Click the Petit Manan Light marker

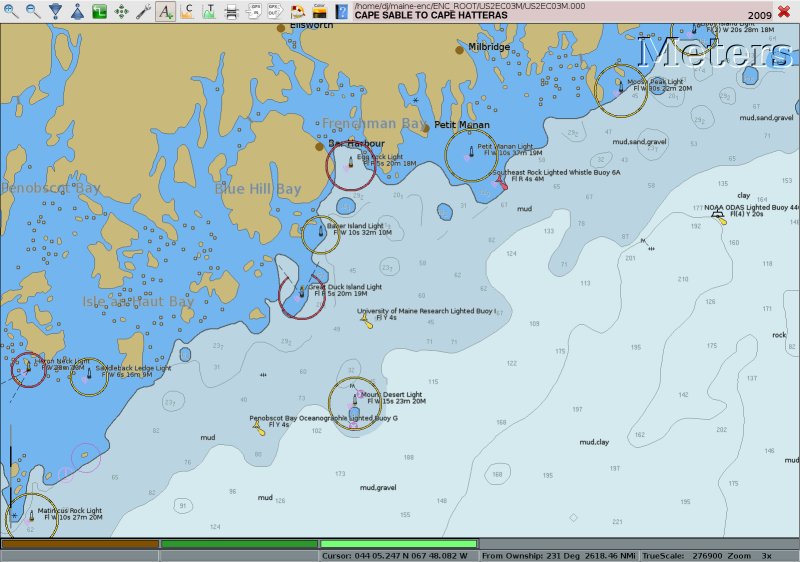click(x=469, y=154)
